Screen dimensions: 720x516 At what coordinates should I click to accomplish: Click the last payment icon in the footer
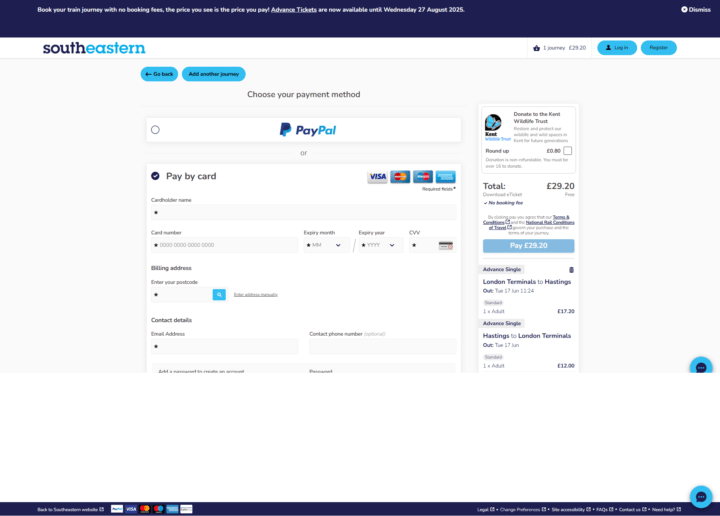pyautogui.click(x=186, y=509)
